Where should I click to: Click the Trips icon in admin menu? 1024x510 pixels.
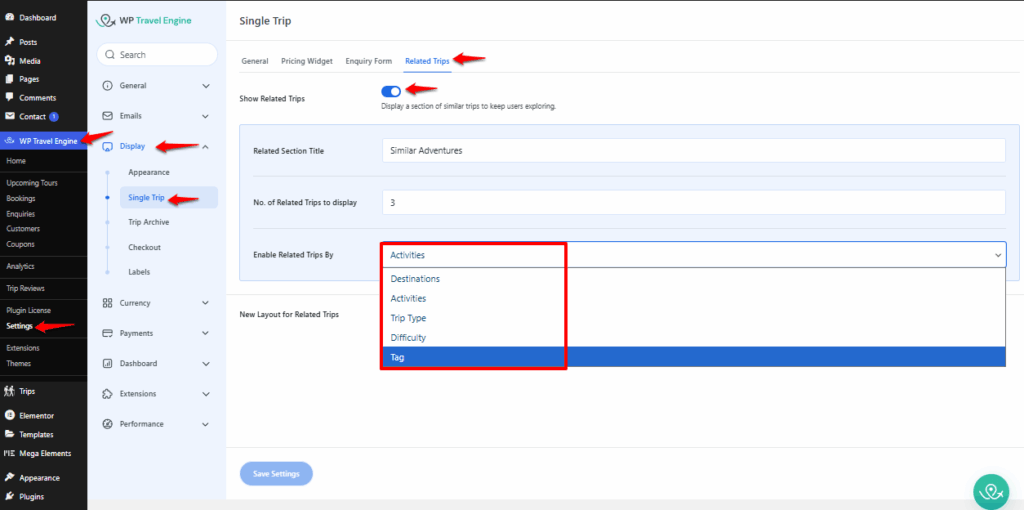(9, 391)
